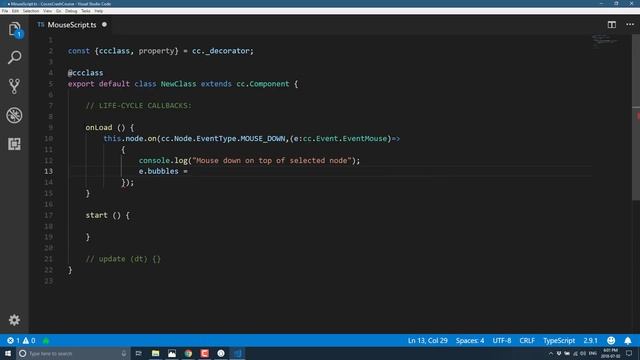Change indentation via Spaces: 4
Screen dimensions: 640x360
(x=470, y=340)
